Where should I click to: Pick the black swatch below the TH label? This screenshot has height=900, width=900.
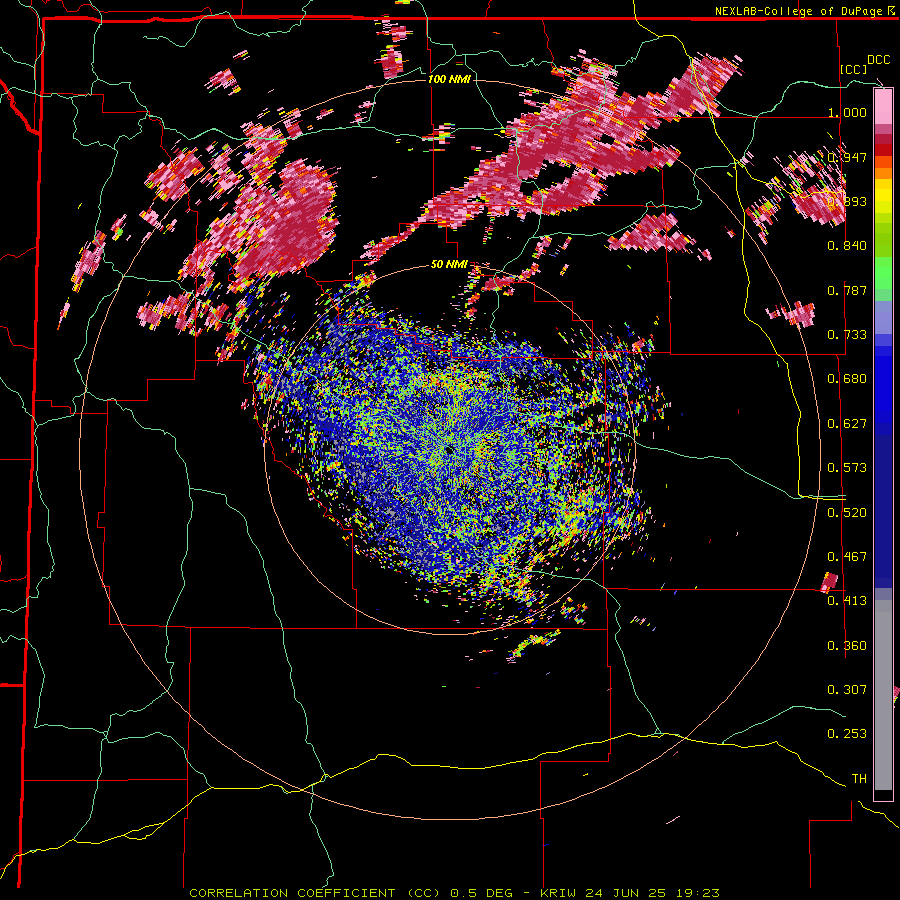tap(883, 796)
